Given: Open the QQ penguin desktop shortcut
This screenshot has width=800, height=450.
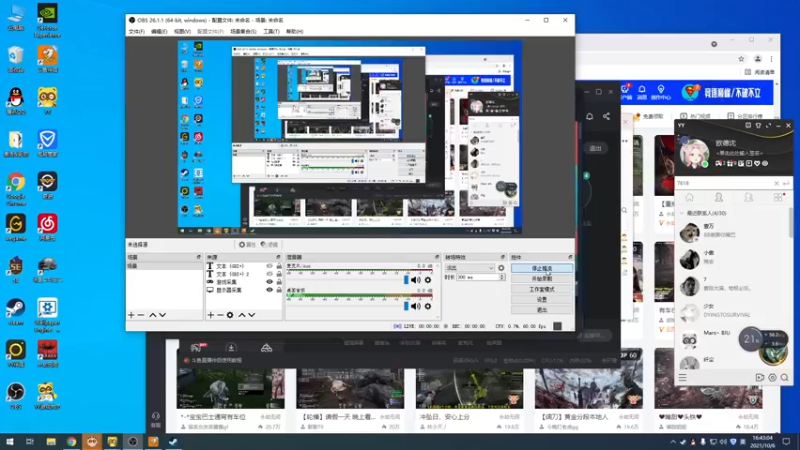Looking at the screenshot, I should (x=16, y=101).
